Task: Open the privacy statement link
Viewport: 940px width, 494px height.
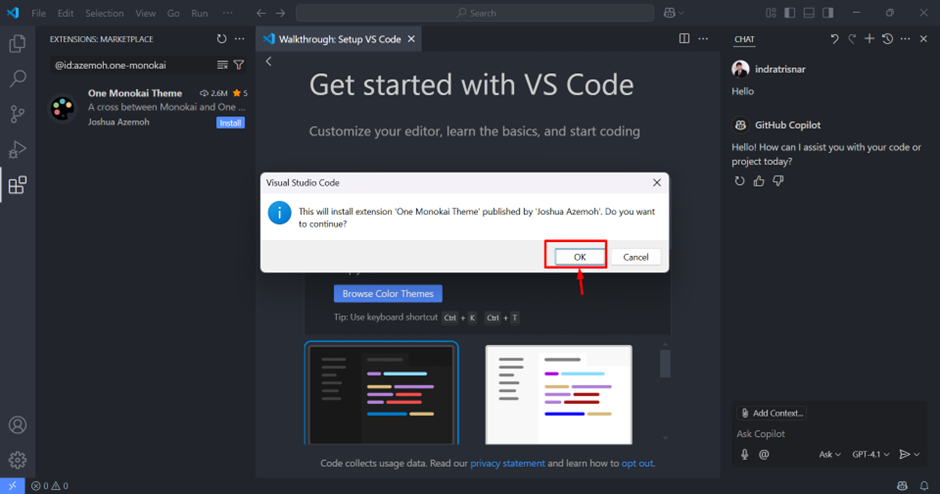Action: click(x=507, y=463)
